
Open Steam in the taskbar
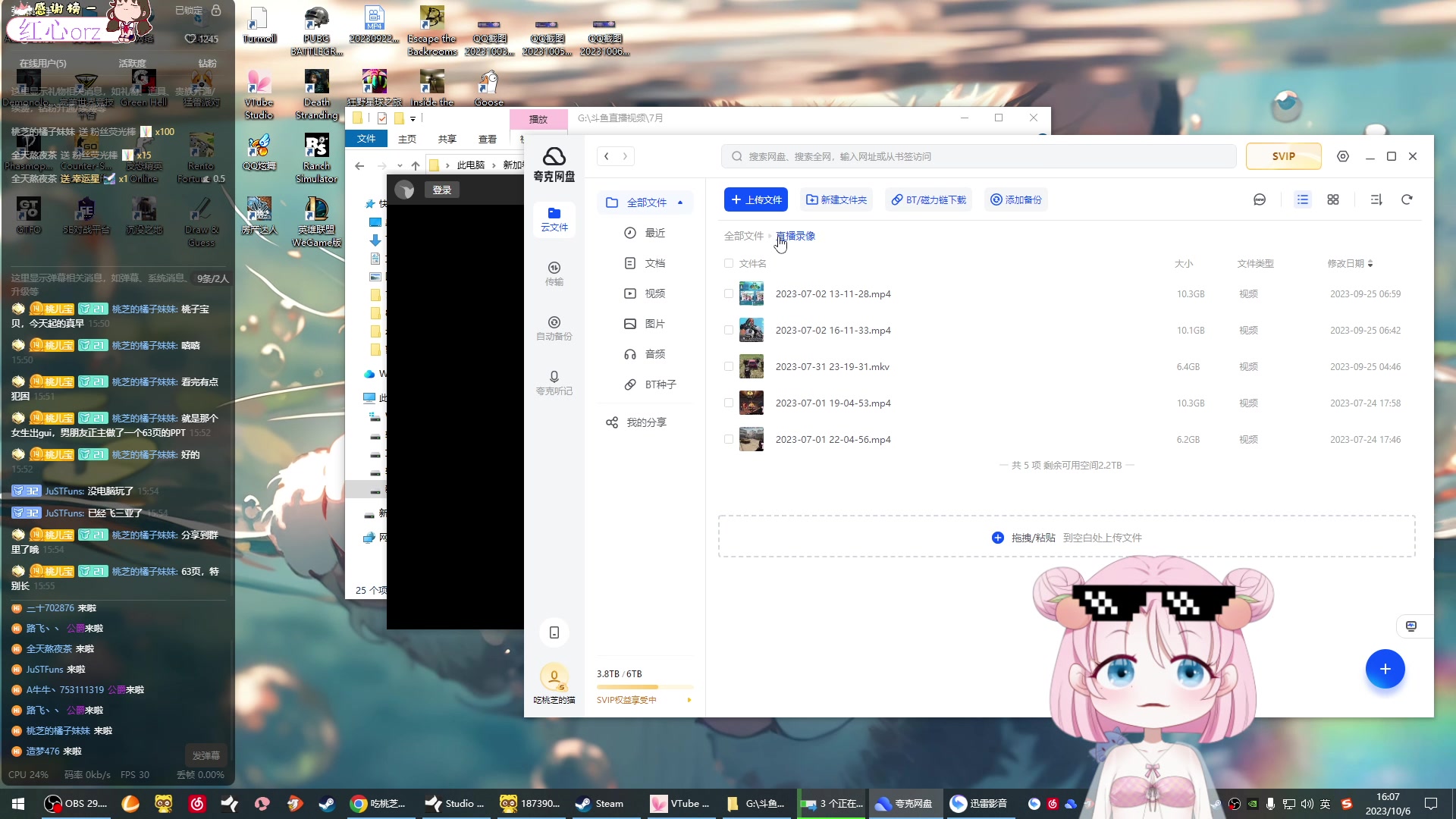click(600, 804)
